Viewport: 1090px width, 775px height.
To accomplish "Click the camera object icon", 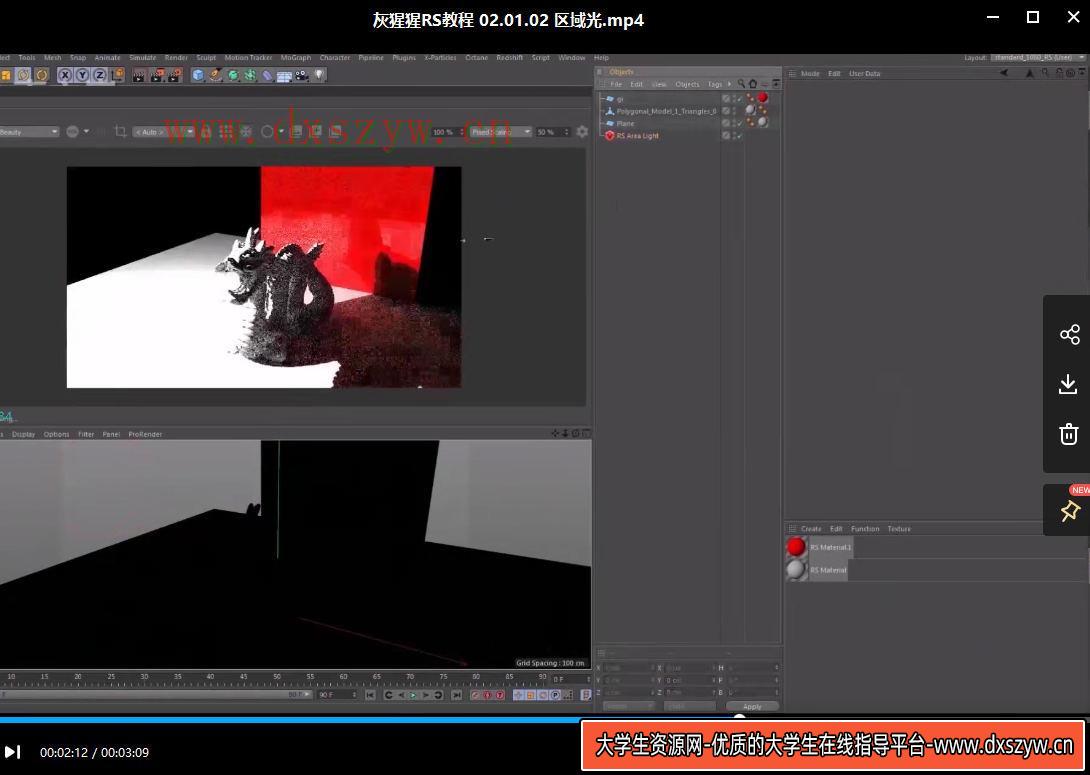I will pos(302,75).
